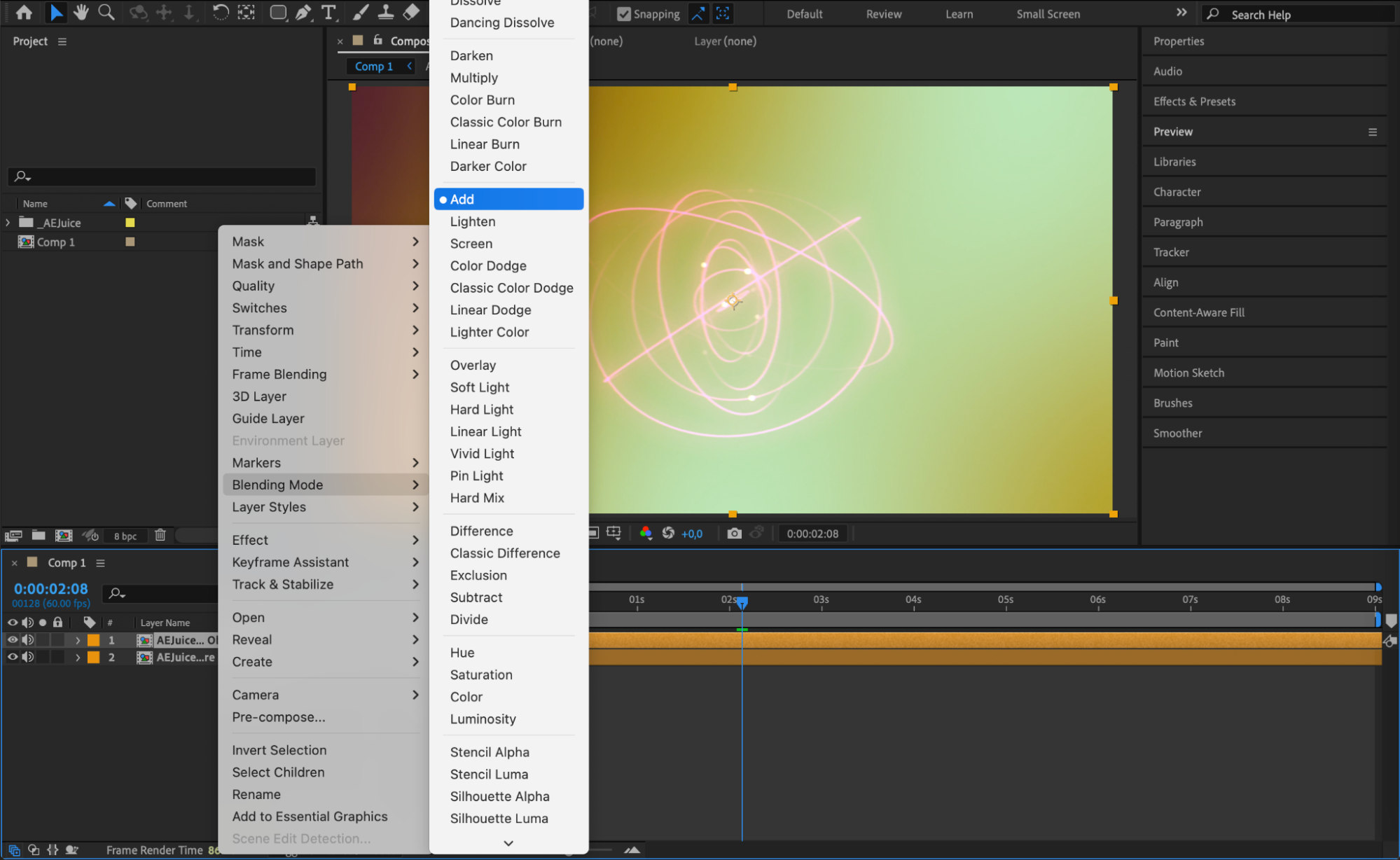Viewport: 1400px width, 860px height.
Task: Select the Eraser tool
Action: (x=411, y=12)
